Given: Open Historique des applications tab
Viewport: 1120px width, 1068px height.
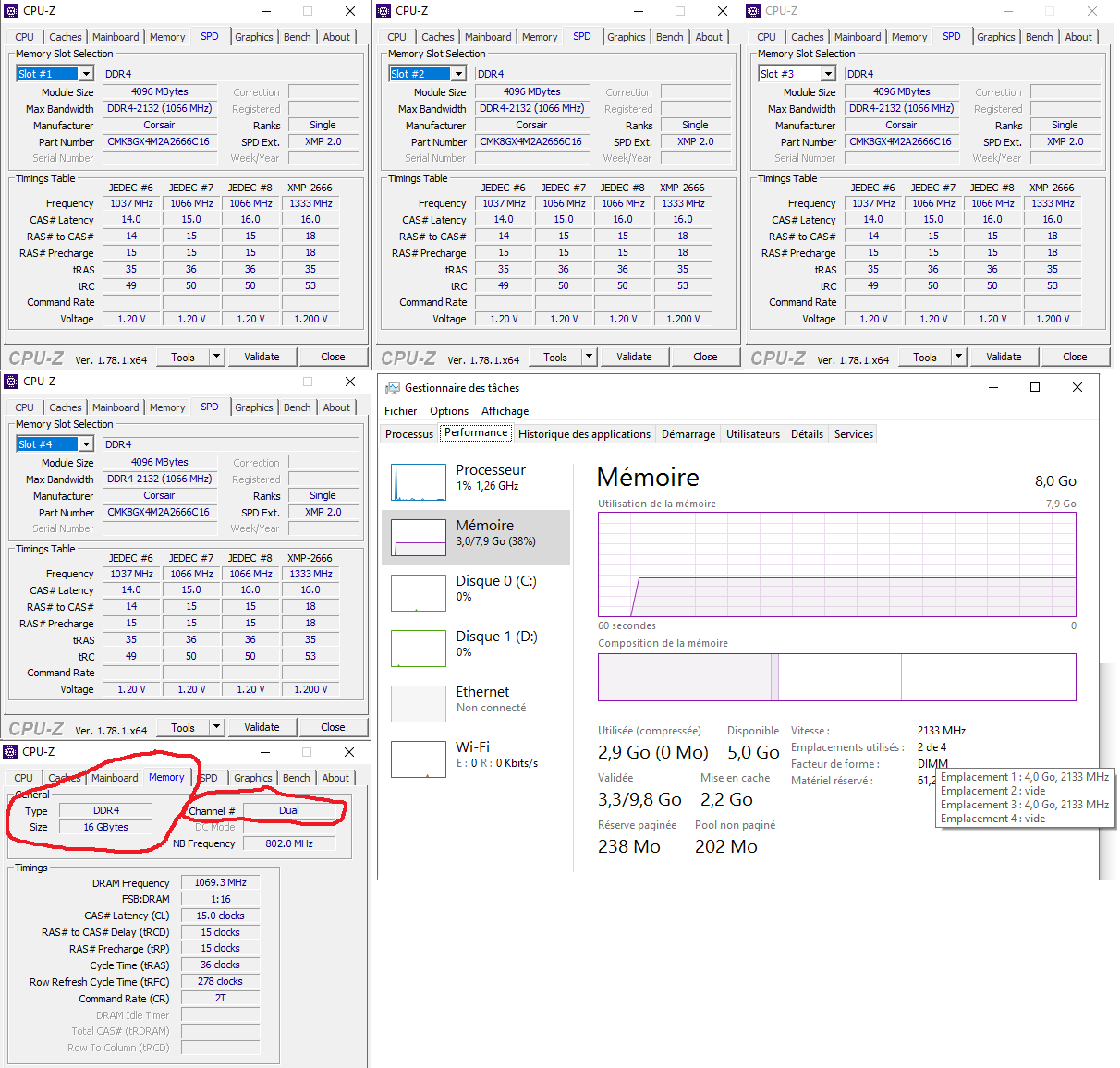Looking at the screenshot, I should [584, 434].
